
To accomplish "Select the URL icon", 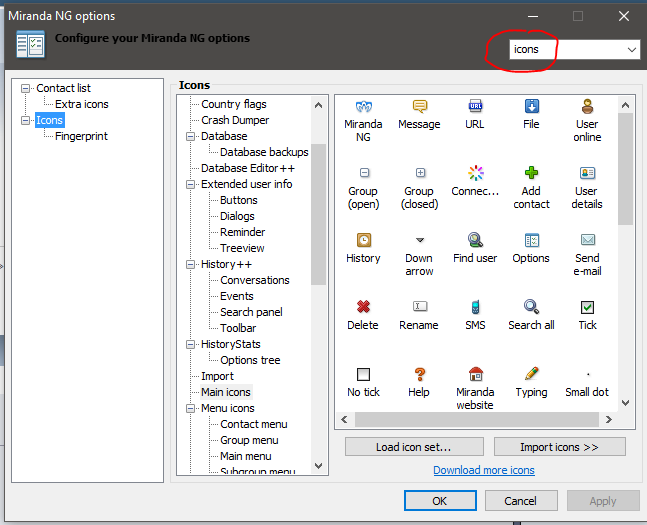I will tap(475, 106).
